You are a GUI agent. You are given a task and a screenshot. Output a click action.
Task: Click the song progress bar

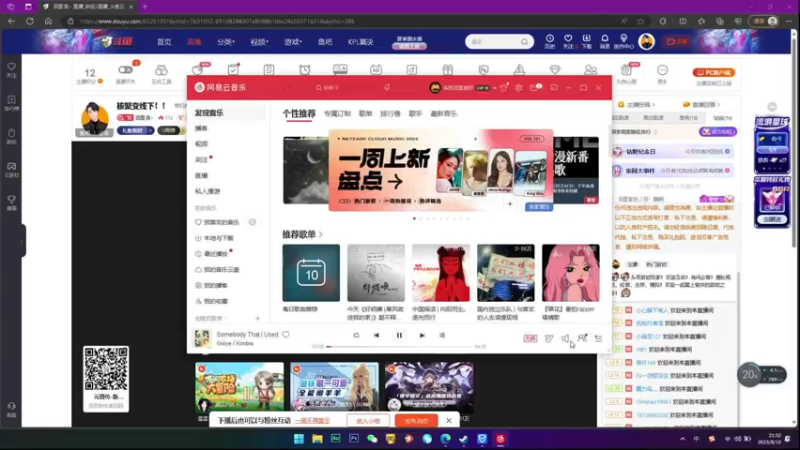399,346
